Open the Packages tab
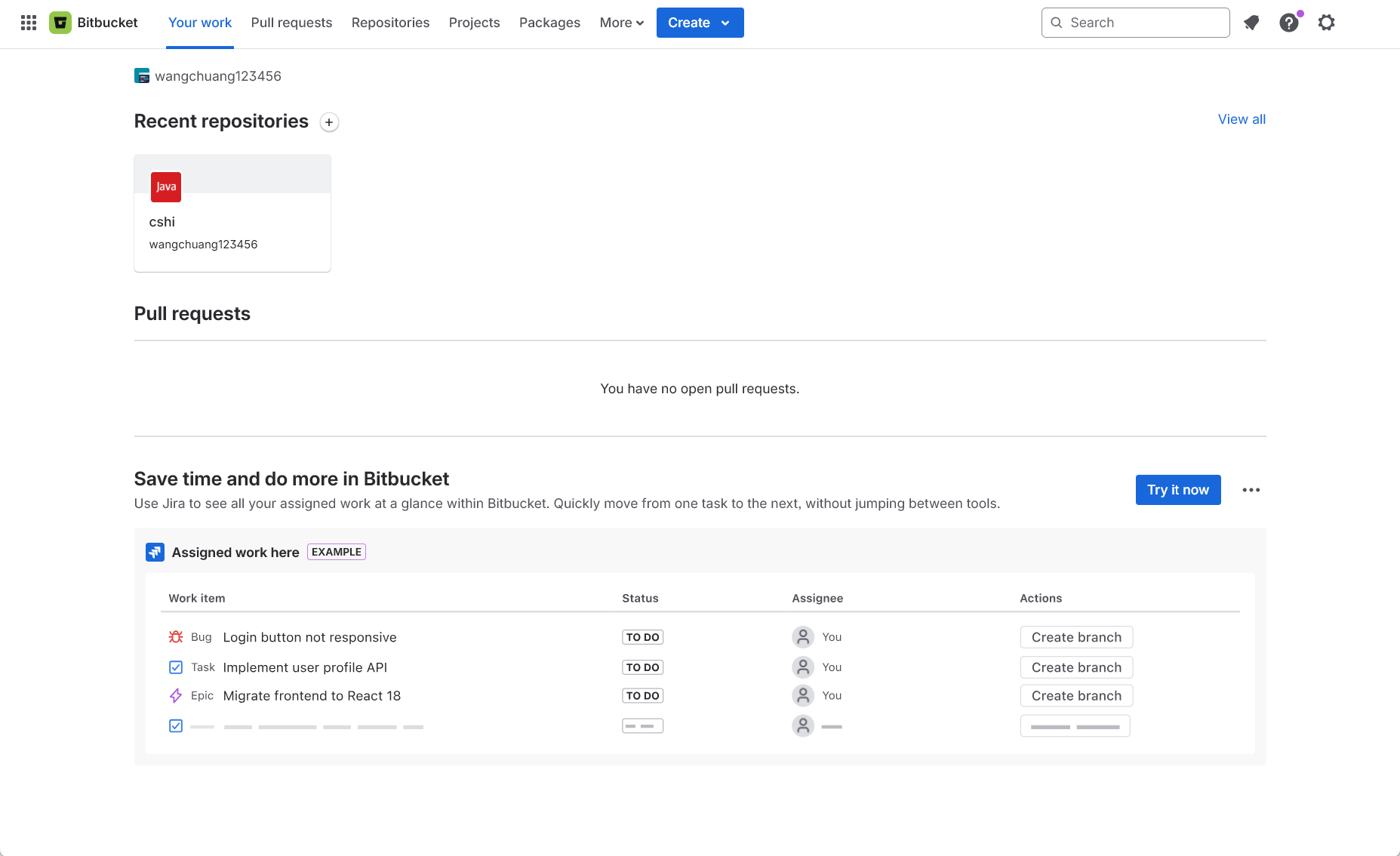This screenshot has height=856, width=1400. click(x=549, y=23)
